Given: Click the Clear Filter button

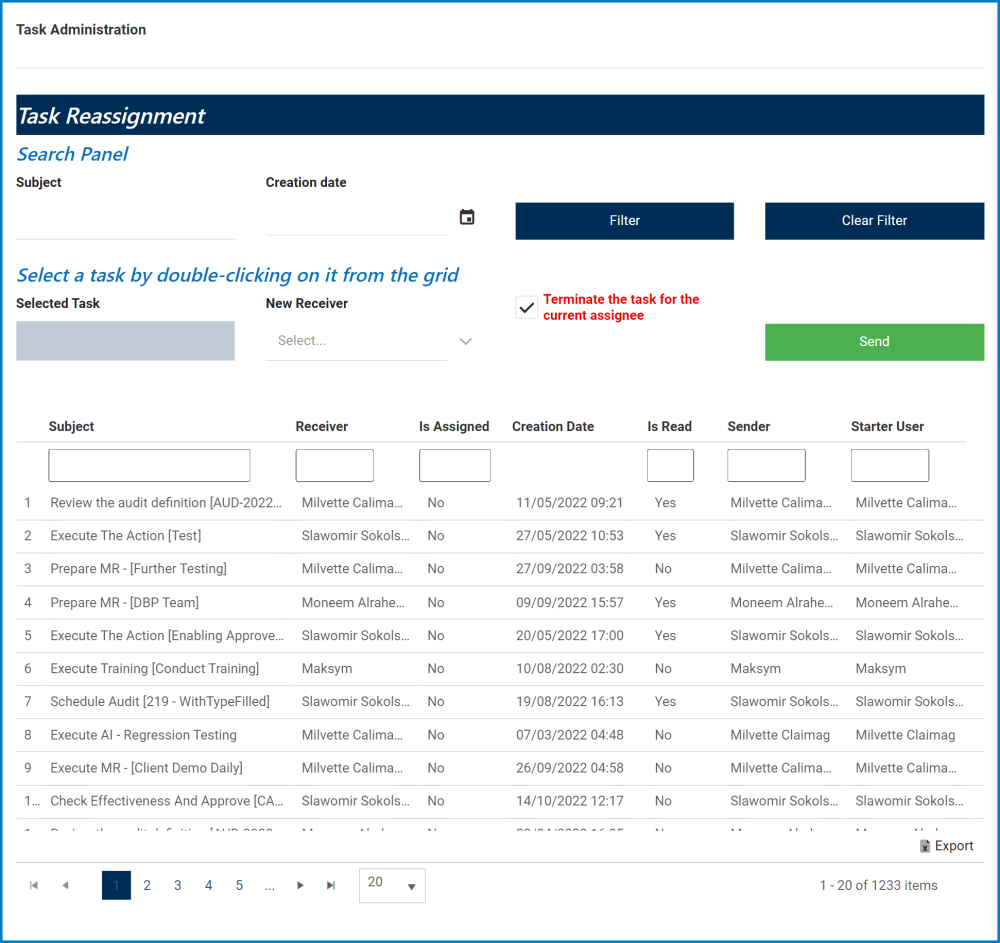Looking at the screenshot, I should click(x=874, y=220).
